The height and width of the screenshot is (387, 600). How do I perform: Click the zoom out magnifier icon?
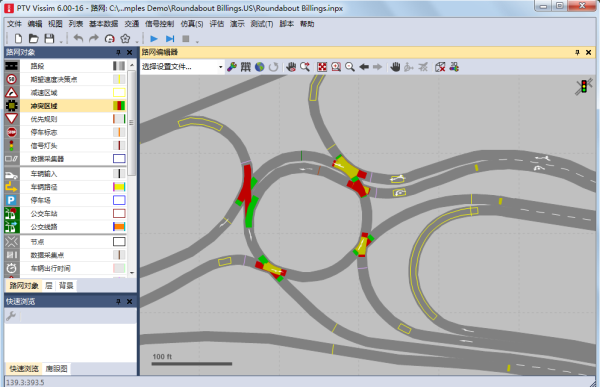pos(349,67)
